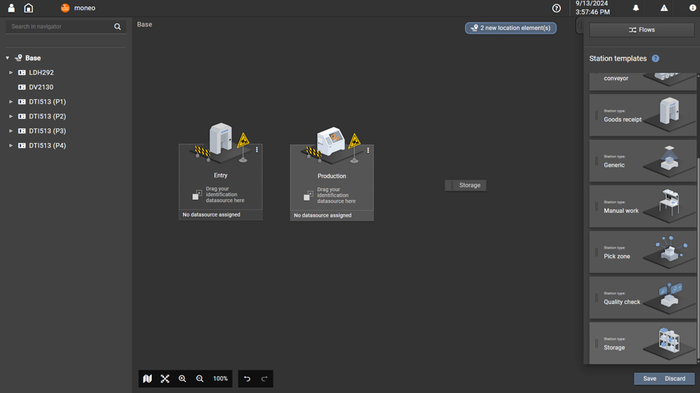Open the warning triangle alerts
The width and height of the screenshot is (700, 393).
pyautogui.click(x=664, y=8)
